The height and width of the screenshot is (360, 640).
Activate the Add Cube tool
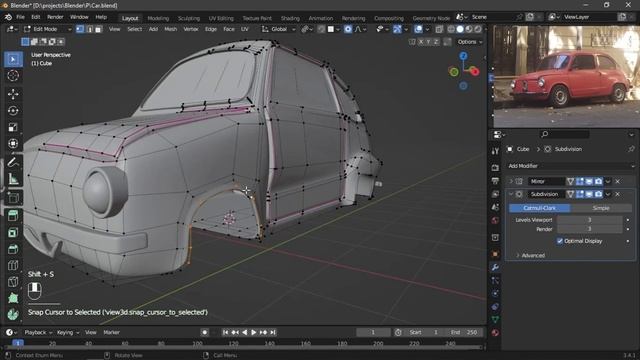13,198
